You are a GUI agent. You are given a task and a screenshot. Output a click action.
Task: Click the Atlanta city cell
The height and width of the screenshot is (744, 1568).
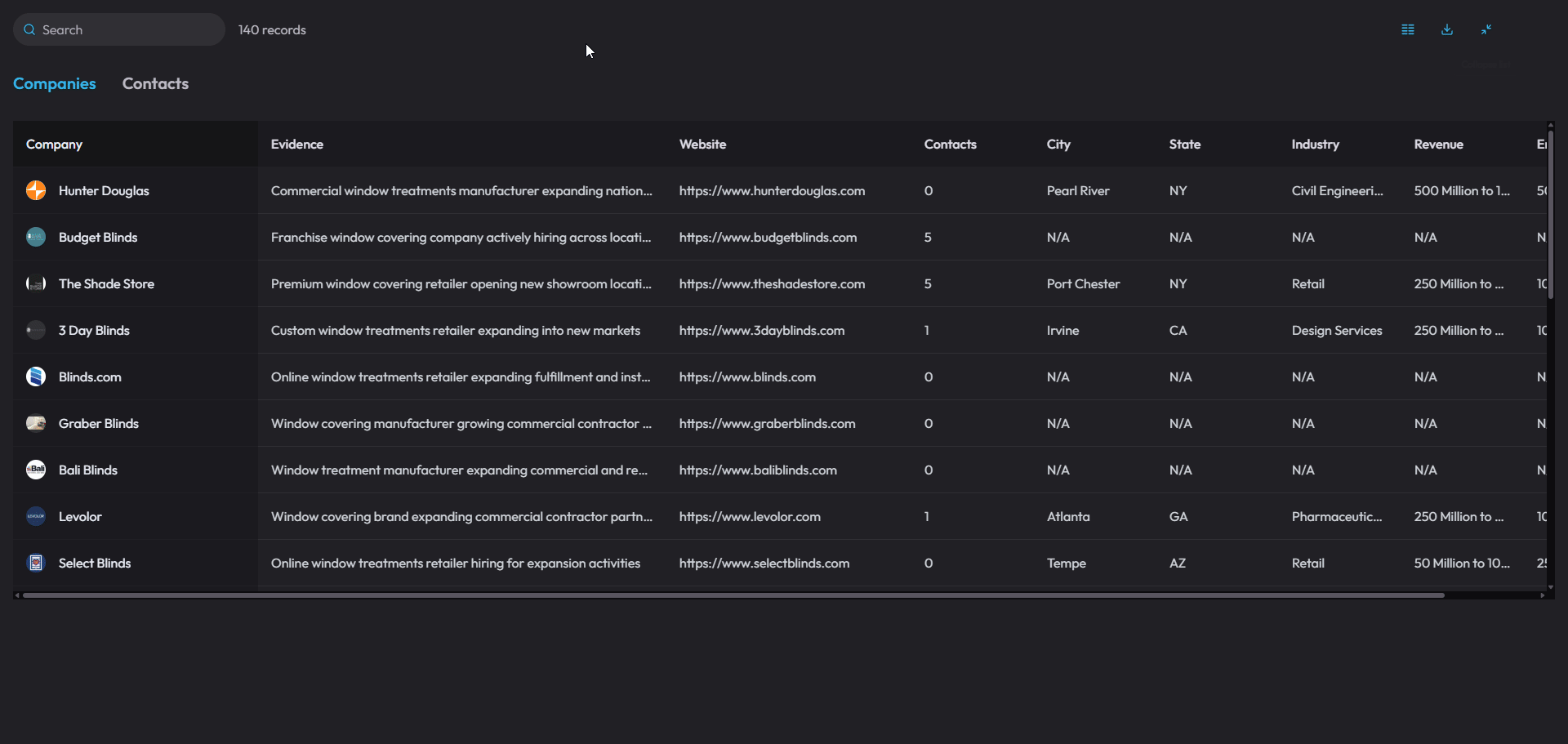point(1068,516)
